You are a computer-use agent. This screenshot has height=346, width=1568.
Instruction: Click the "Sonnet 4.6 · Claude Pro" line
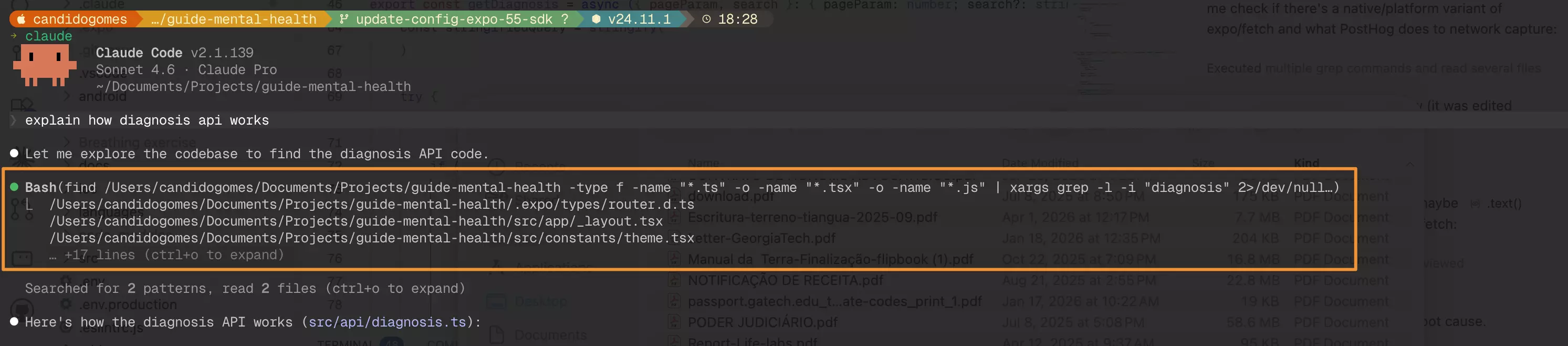(x=186, y=69)
